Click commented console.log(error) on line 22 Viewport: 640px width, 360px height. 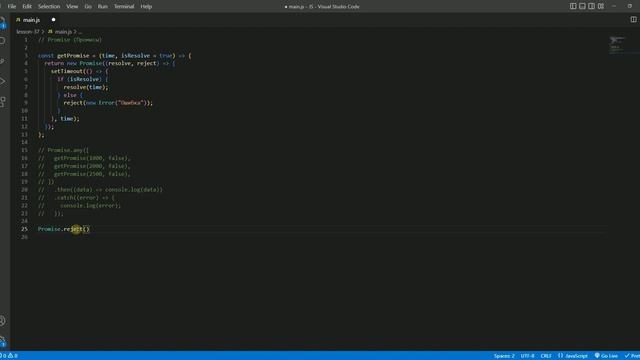91,205
